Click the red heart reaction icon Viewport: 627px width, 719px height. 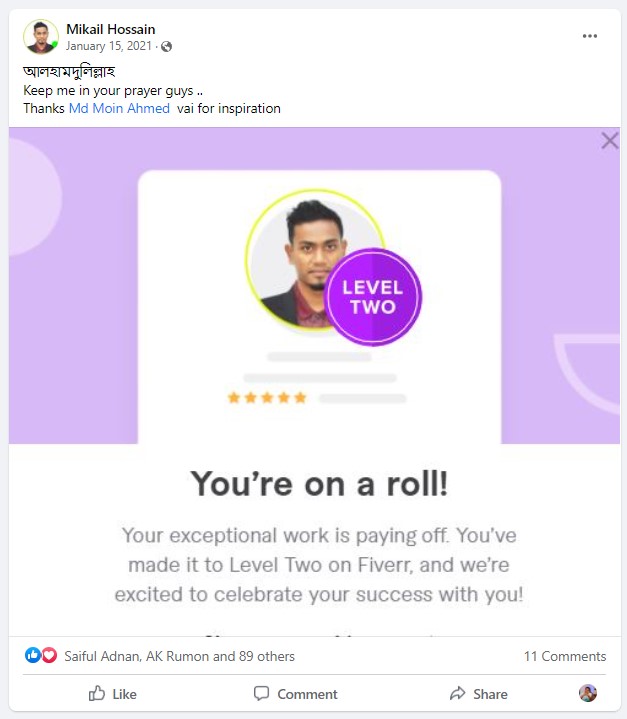49,656
